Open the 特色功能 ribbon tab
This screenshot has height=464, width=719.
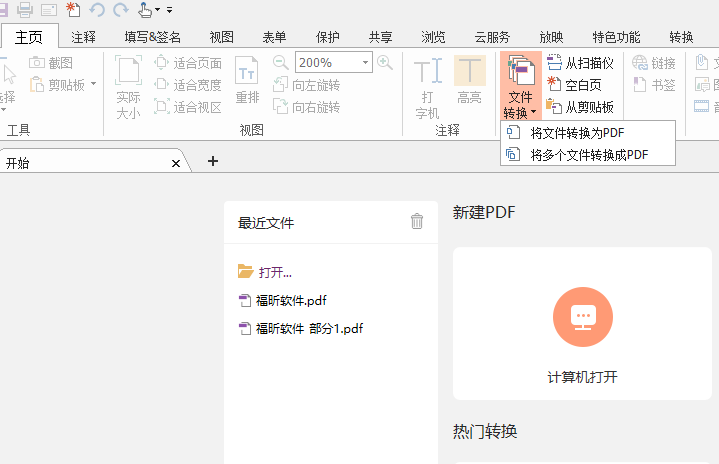pos(616,37)
